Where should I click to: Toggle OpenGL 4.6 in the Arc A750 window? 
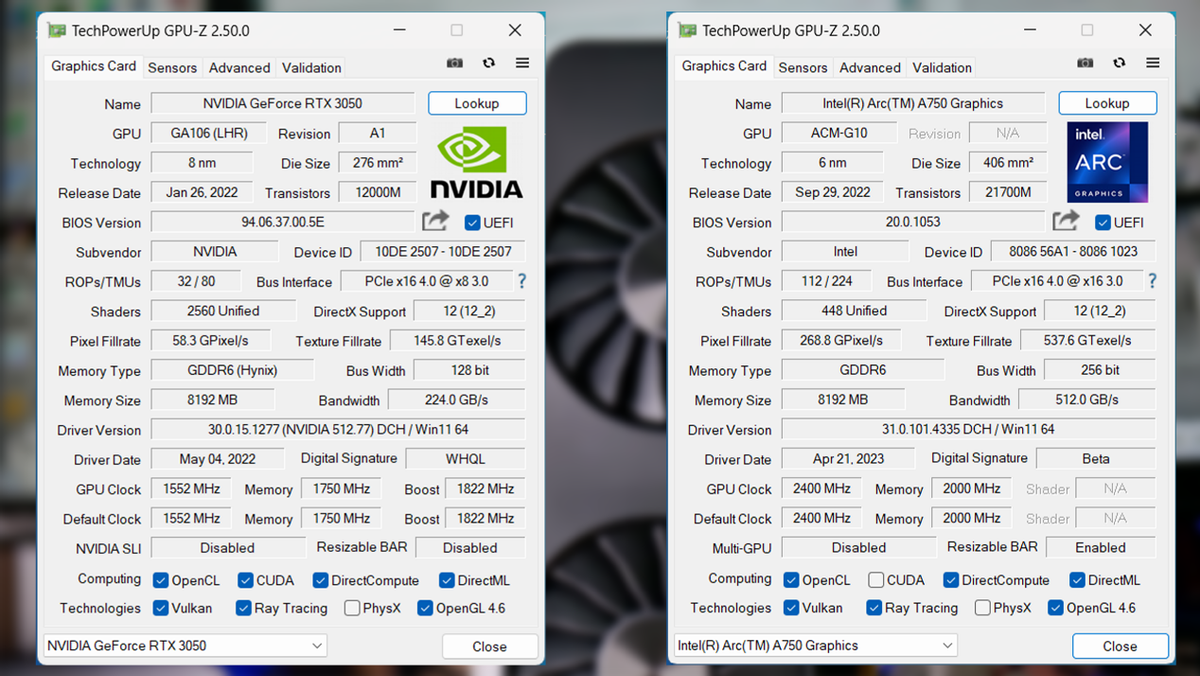(1056, 608)
